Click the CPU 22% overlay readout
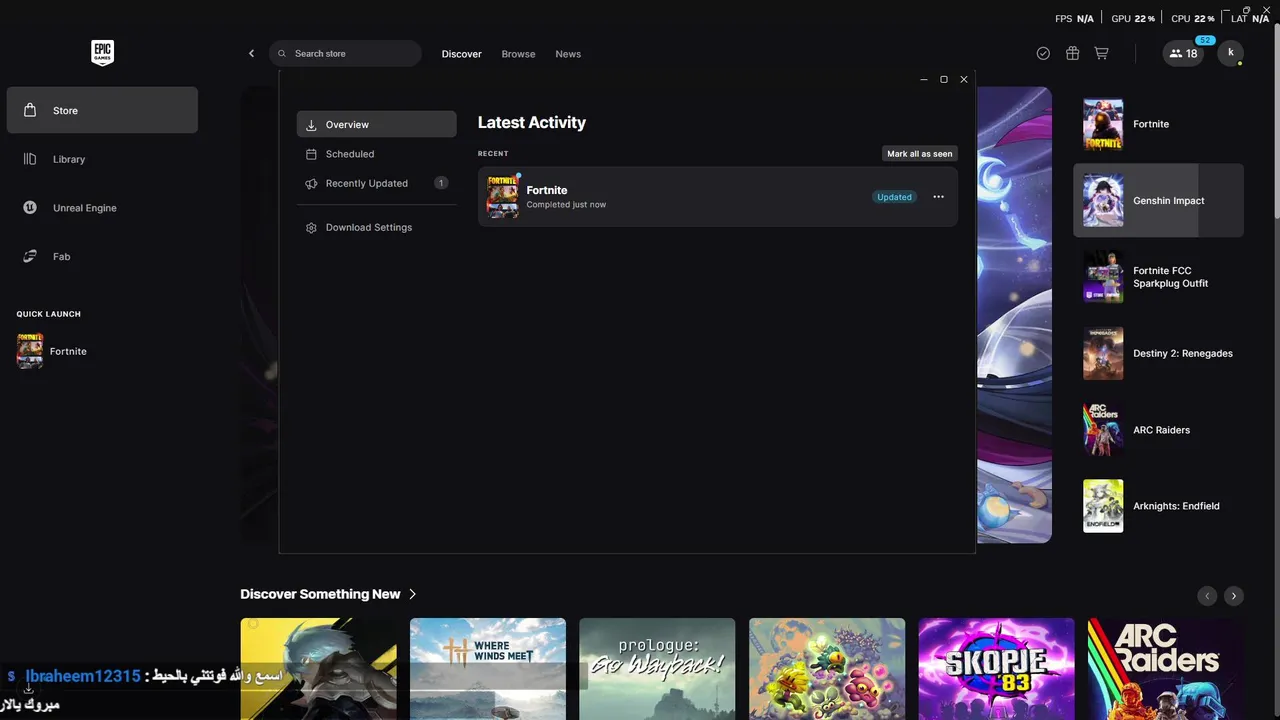Image resolution: width=1280 pixels, height=720 pixels. point(1193,18)
